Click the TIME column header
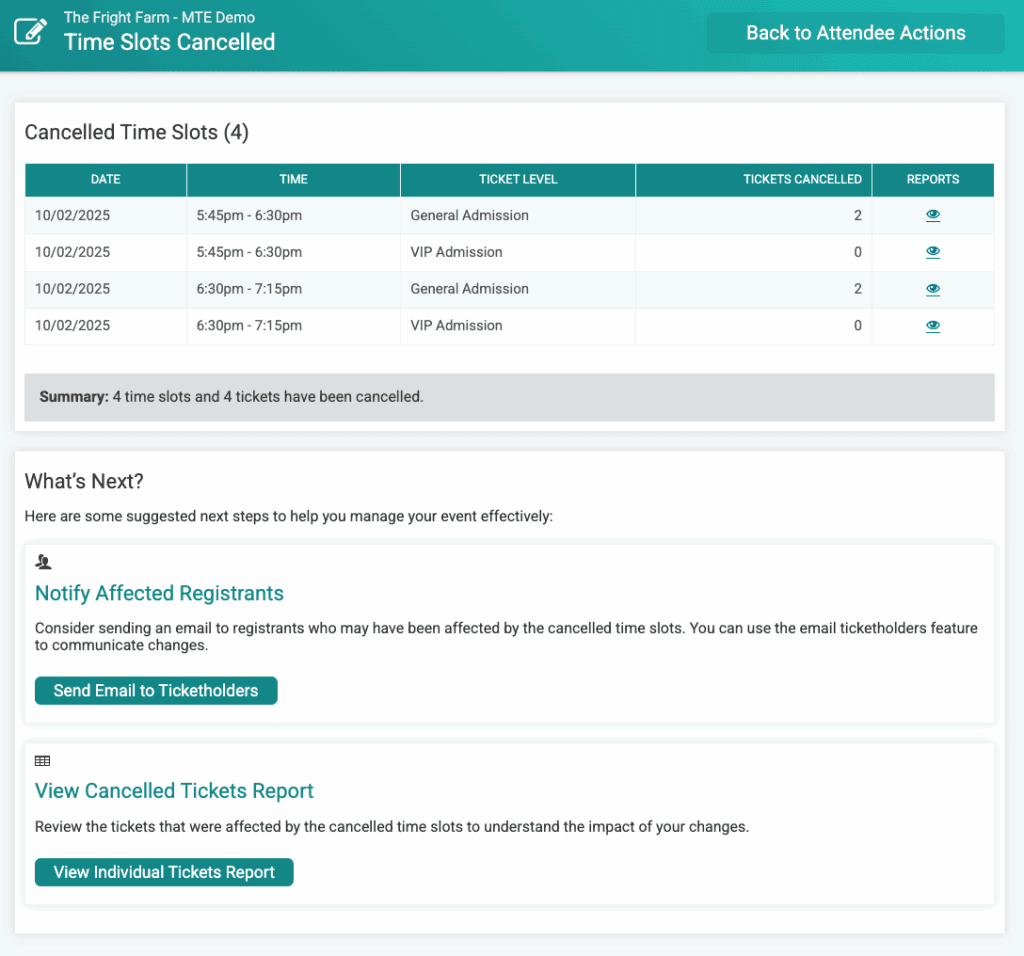 pyautogui.click(x=293, y=180)
